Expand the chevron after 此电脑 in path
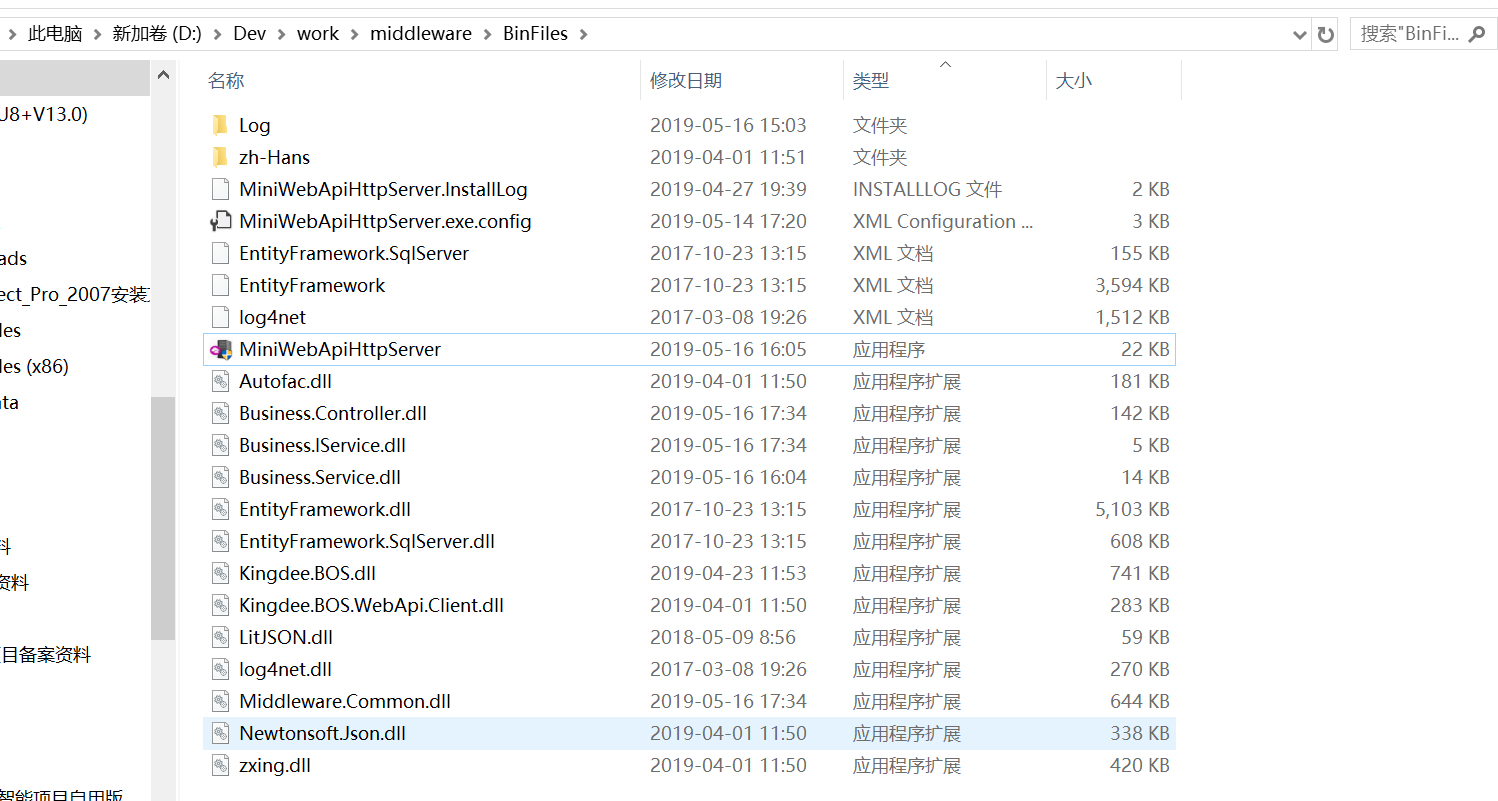This screenshot has width=1498, height=801. click(x=98, y=34)
